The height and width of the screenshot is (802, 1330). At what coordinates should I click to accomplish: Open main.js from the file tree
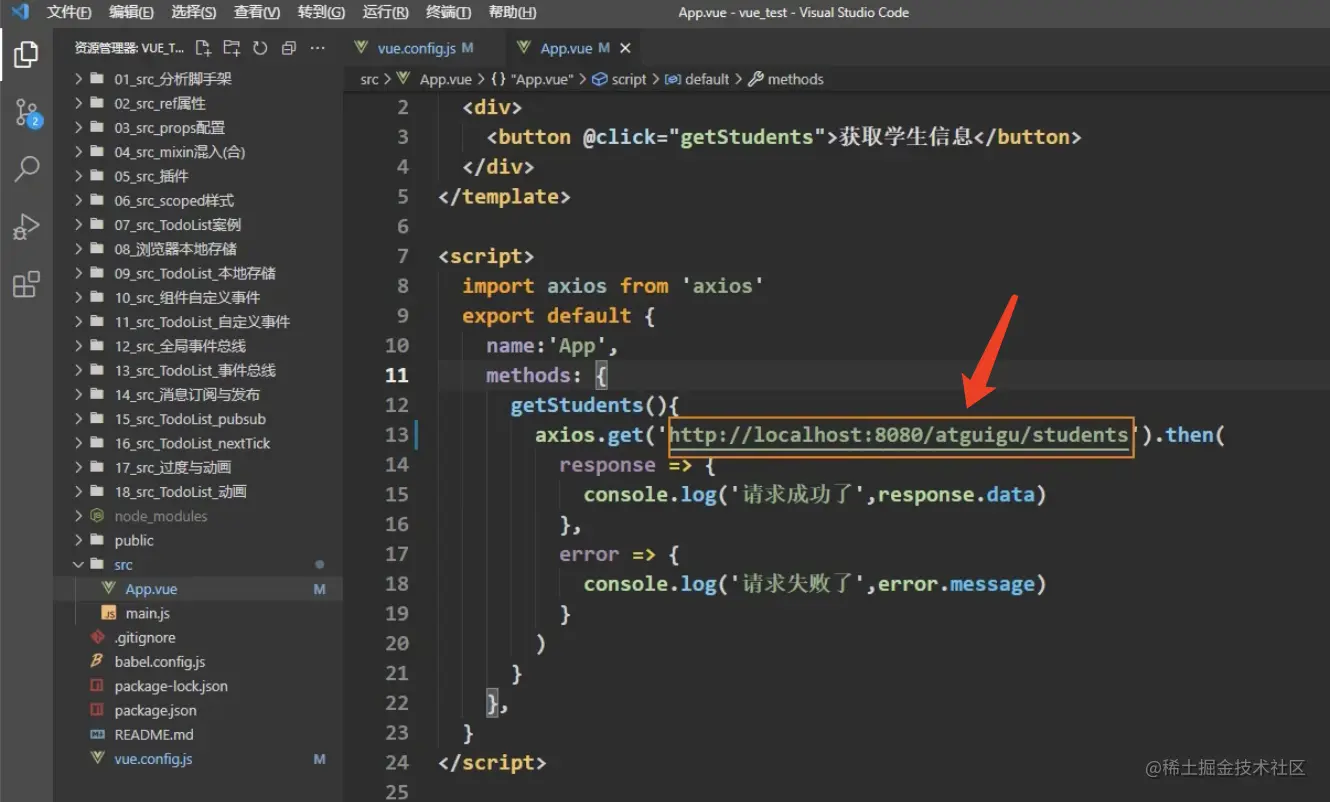(x=147, y=613)
